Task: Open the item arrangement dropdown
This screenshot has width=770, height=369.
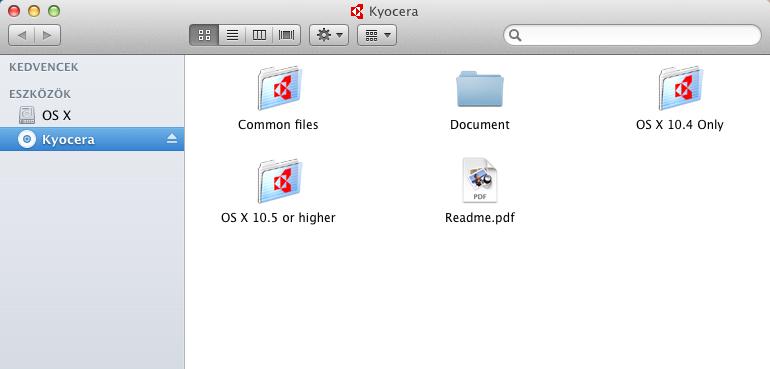Action: 377,35
